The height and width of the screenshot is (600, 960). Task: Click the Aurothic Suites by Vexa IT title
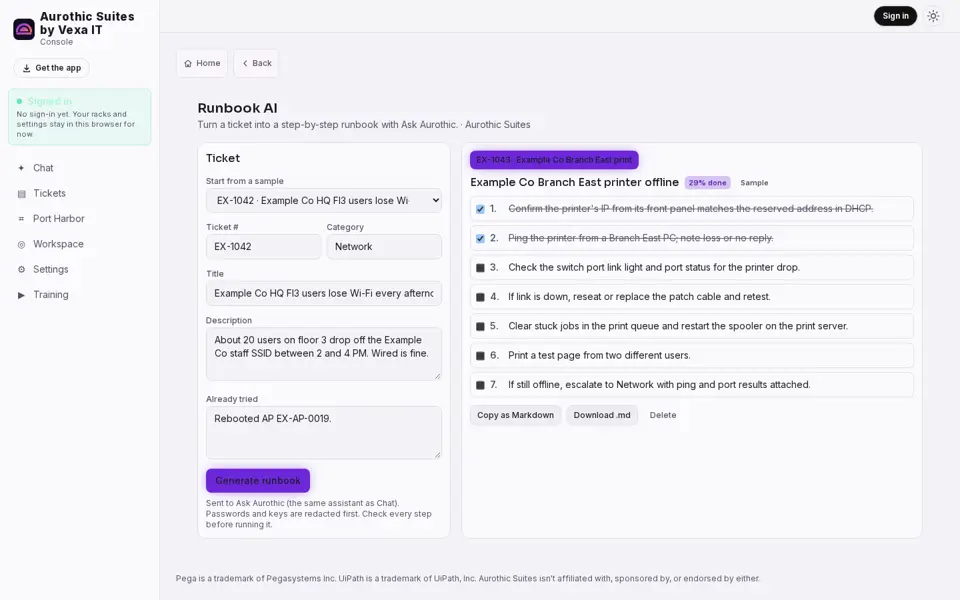click(87, 23)
